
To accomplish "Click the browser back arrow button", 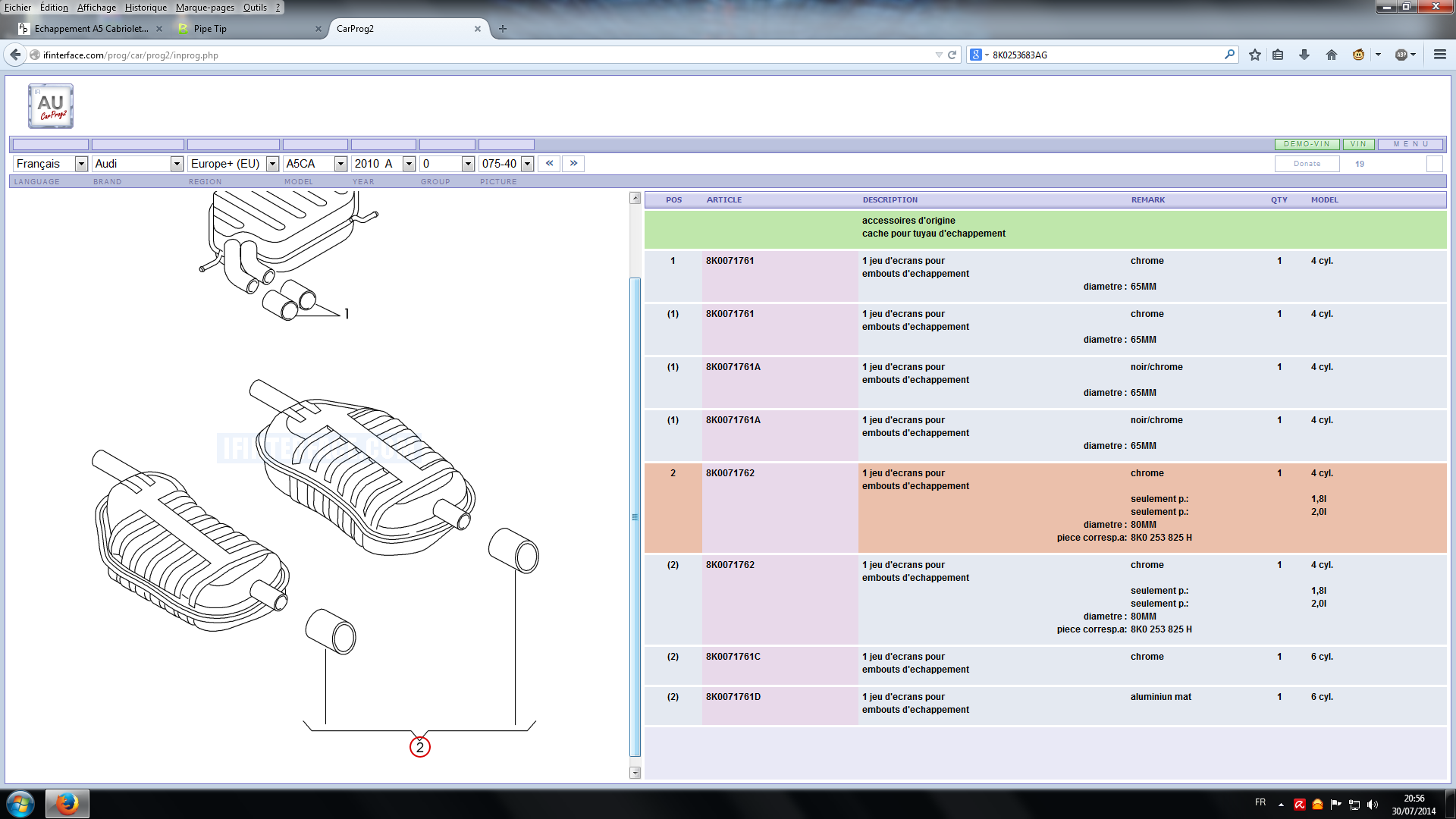I will pos(15,55).
